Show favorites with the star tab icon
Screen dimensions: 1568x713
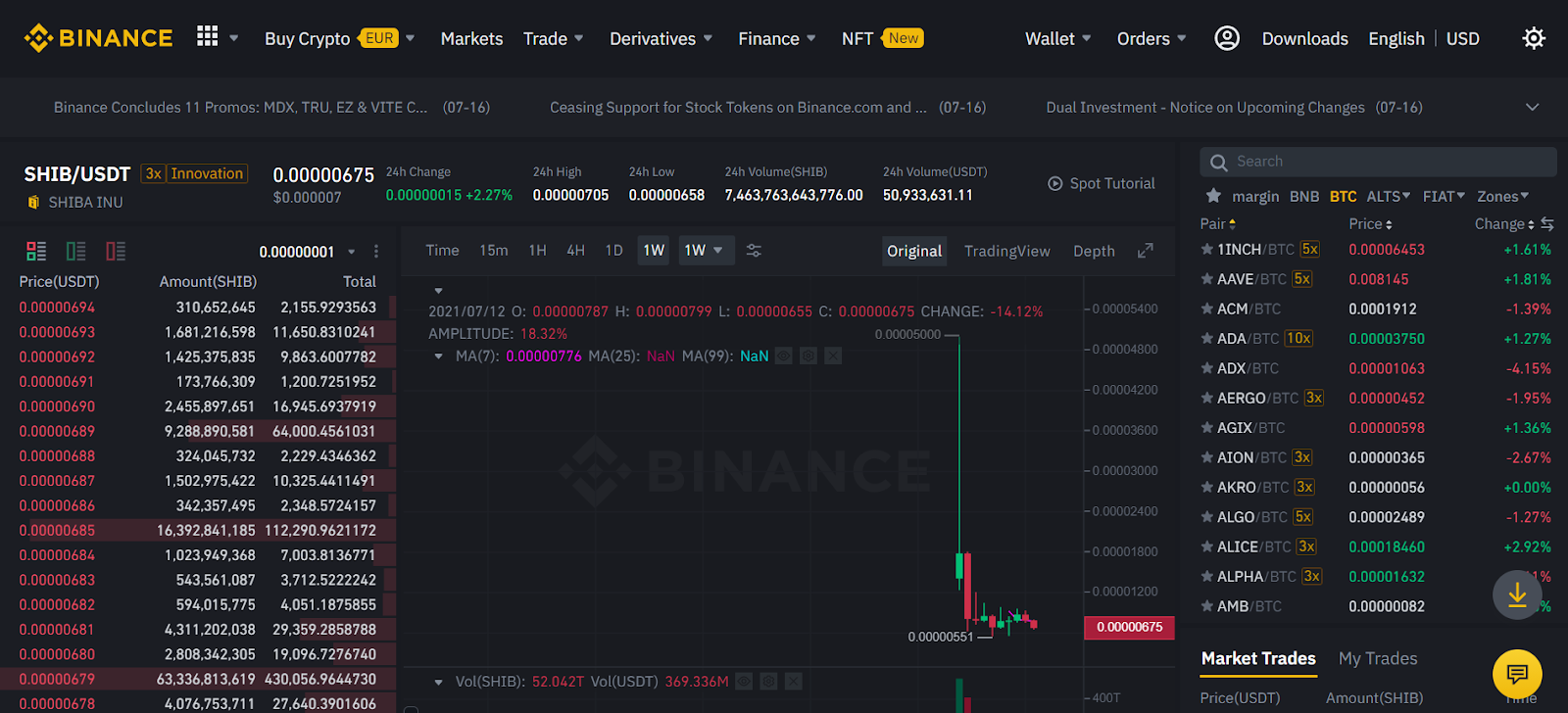click(1213, 196)
